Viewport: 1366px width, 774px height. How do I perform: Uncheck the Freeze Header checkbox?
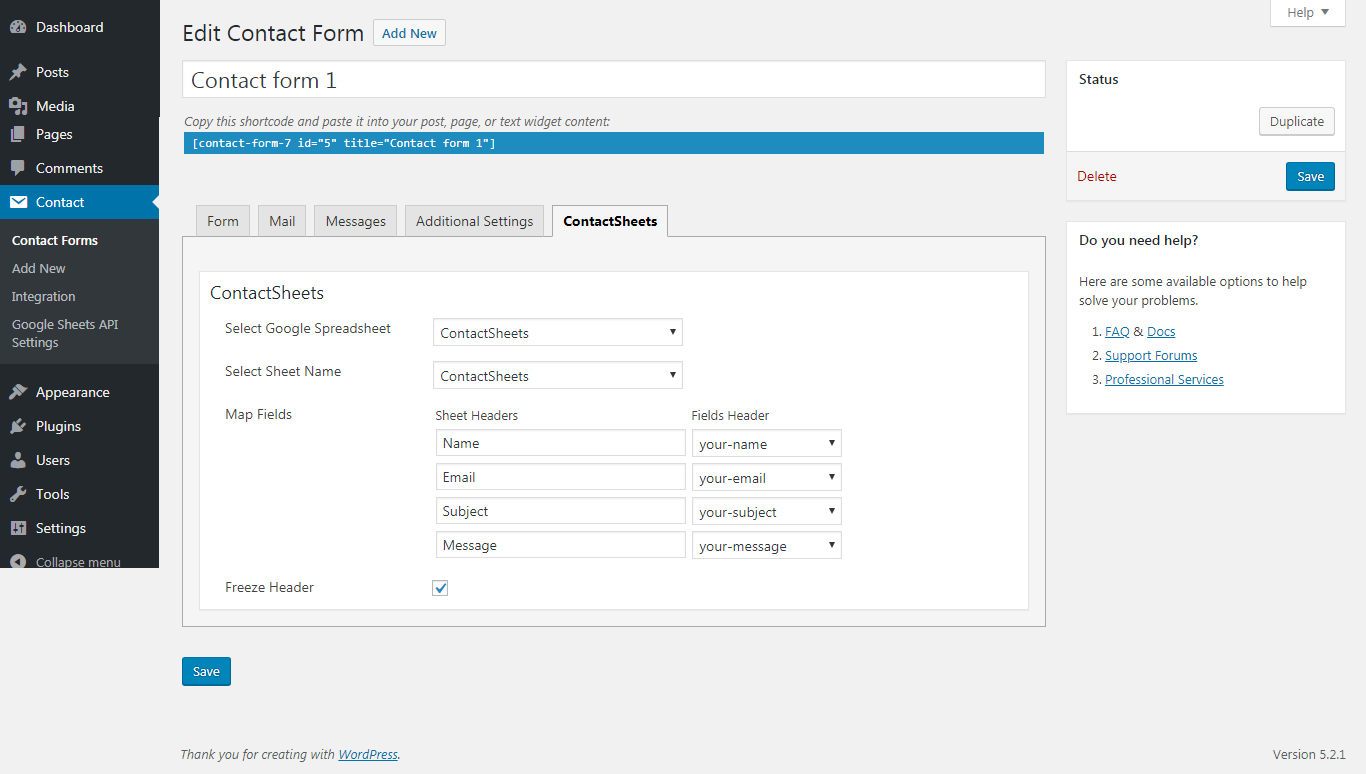pos(440,588)
